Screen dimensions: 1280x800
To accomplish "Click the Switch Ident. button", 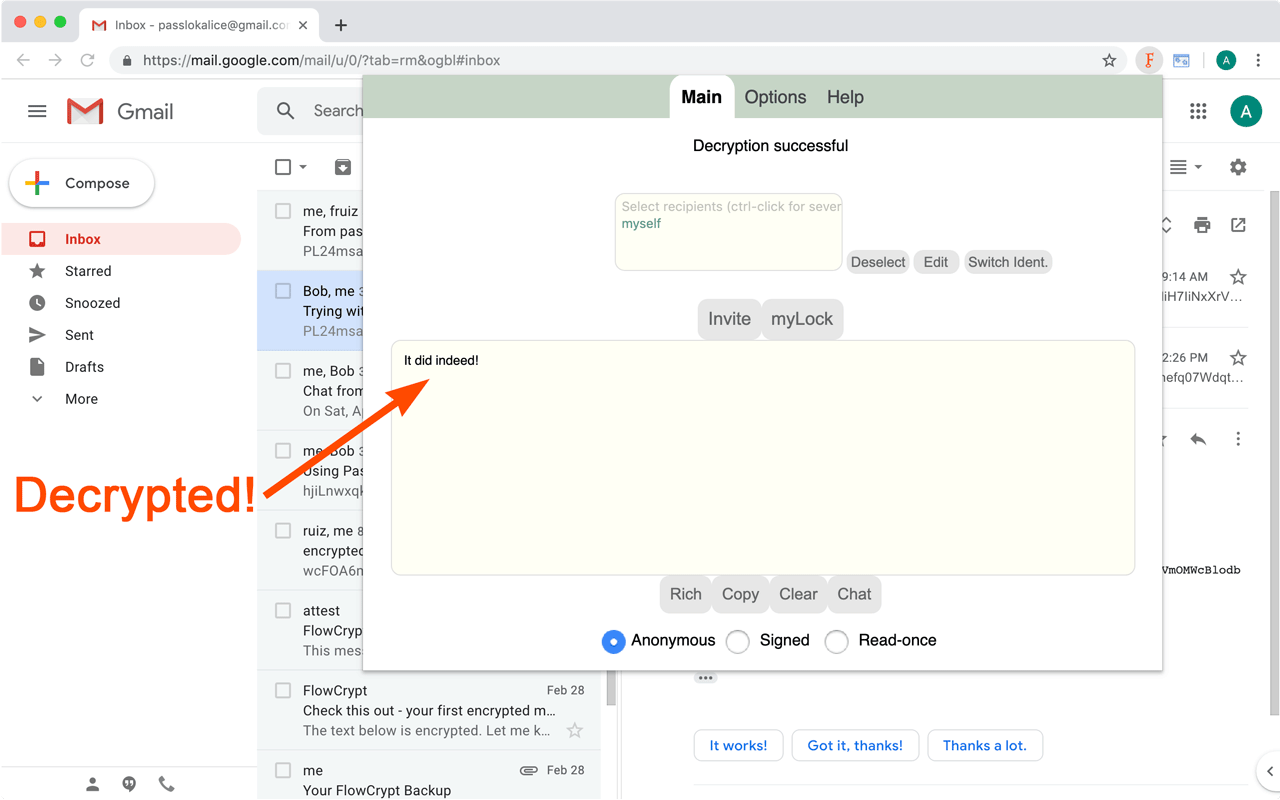I will pos(1008,262).
